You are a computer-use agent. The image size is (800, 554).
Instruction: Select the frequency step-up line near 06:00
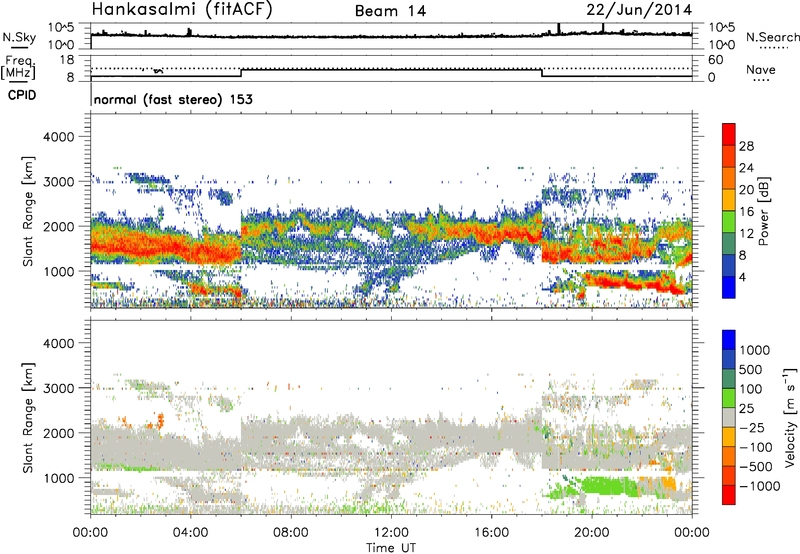pyautogui.click(x=241, y=73)
